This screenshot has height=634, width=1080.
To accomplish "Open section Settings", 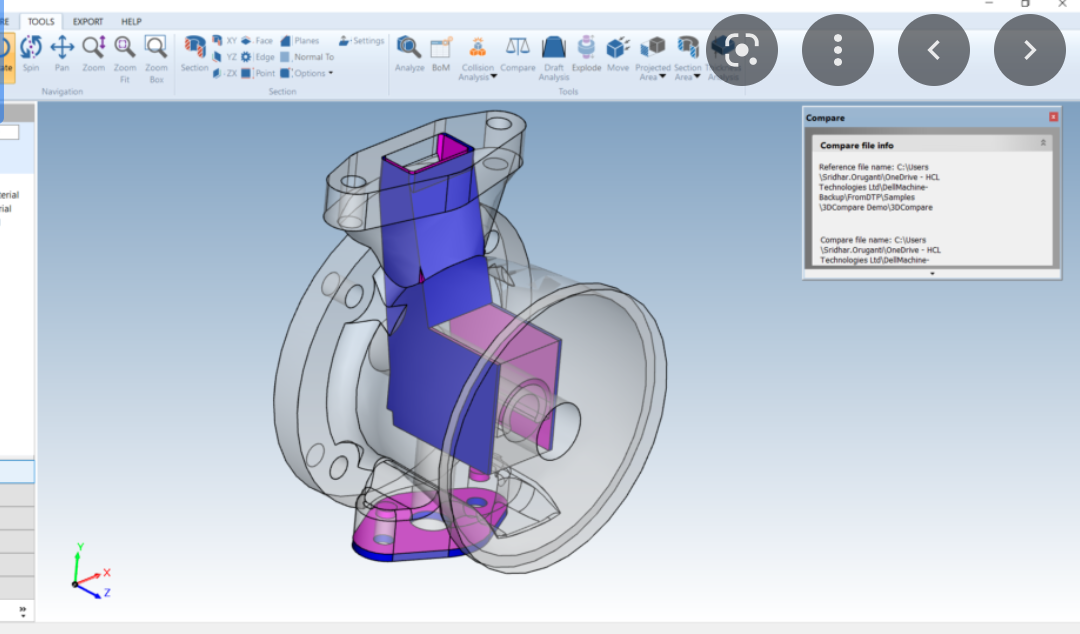I will click(x=361, y=41).
